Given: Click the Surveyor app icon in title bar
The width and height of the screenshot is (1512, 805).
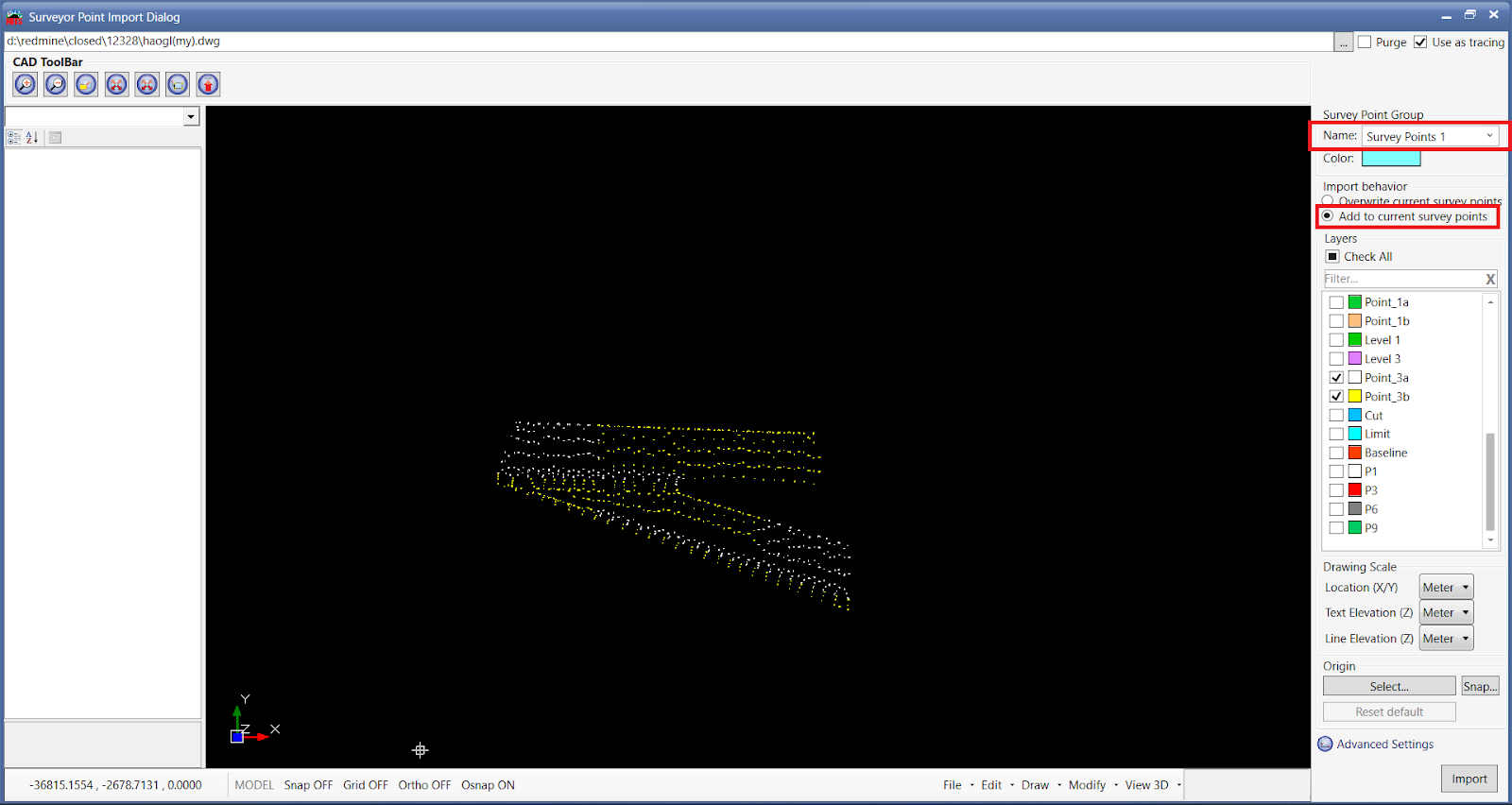Looking at the screenshot, I should pyautogui.click(x=14, y=17).
